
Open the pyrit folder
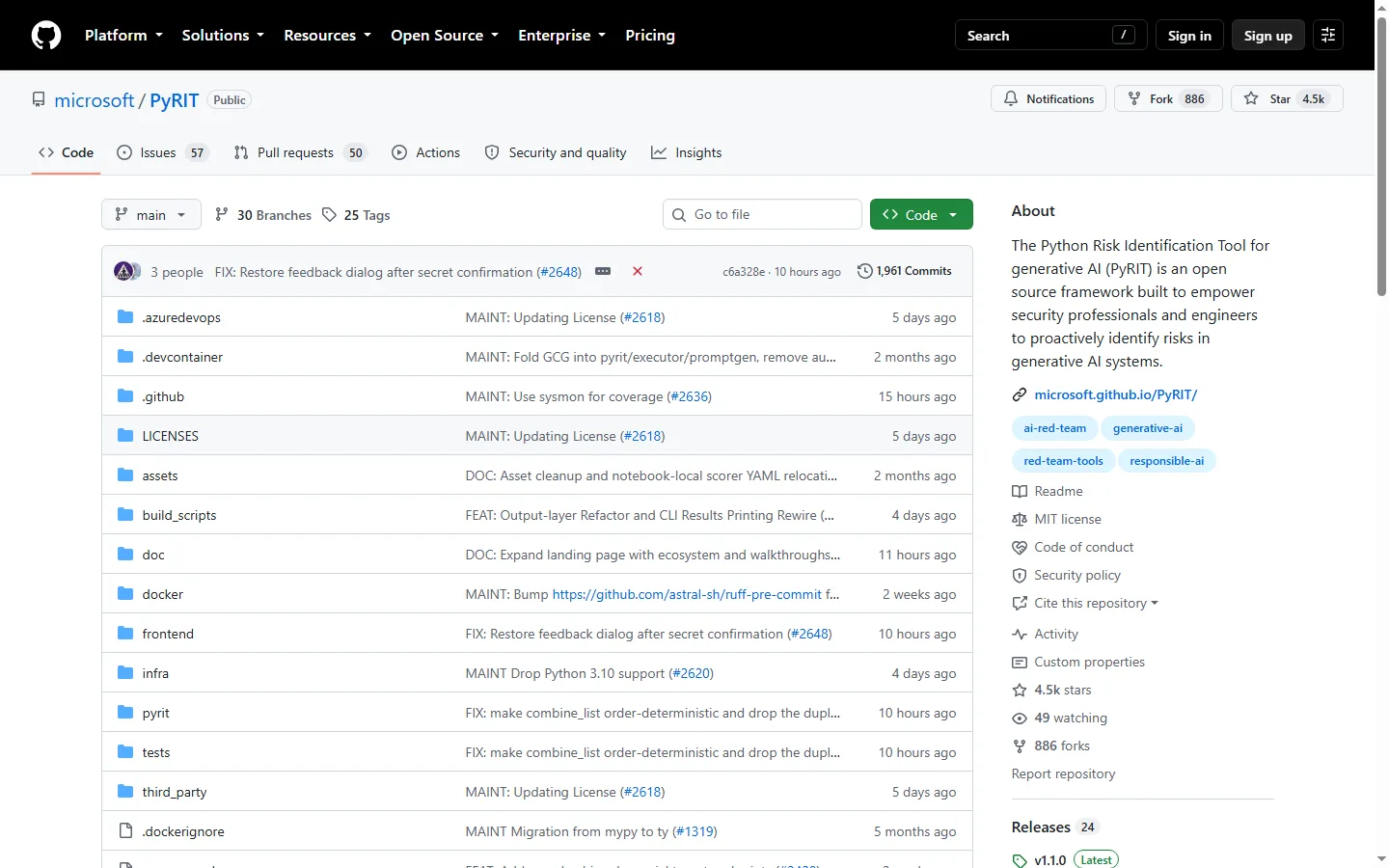point(155,714)
